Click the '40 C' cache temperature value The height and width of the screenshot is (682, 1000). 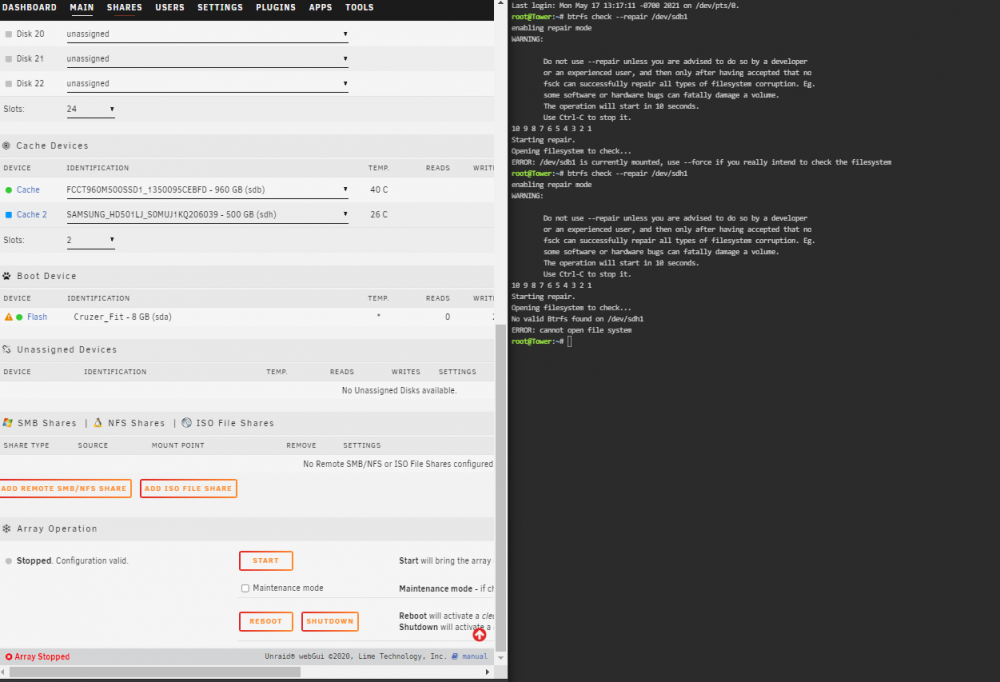(379, 190)
